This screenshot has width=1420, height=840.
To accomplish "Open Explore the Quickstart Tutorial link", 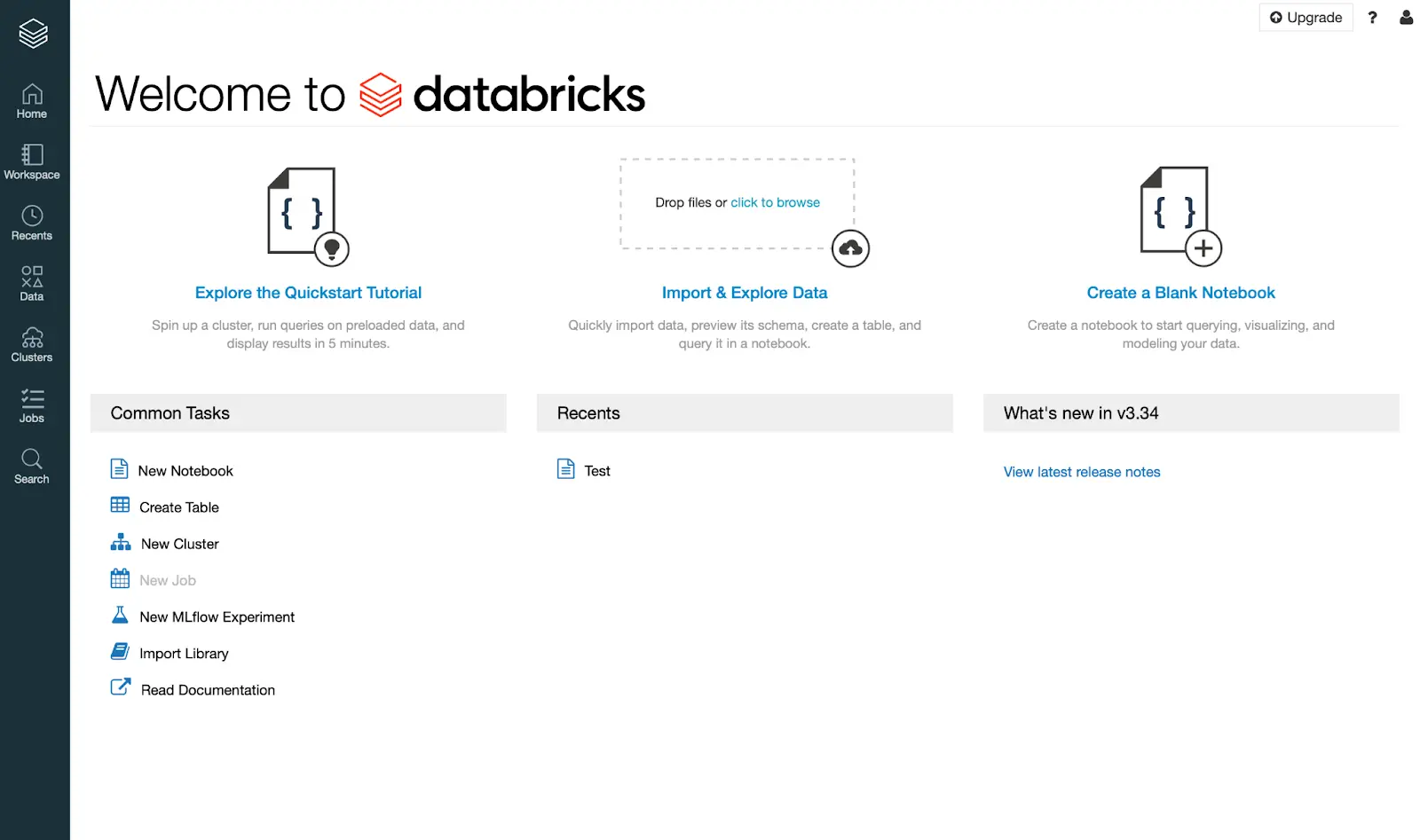I will (x=308, y=293).
